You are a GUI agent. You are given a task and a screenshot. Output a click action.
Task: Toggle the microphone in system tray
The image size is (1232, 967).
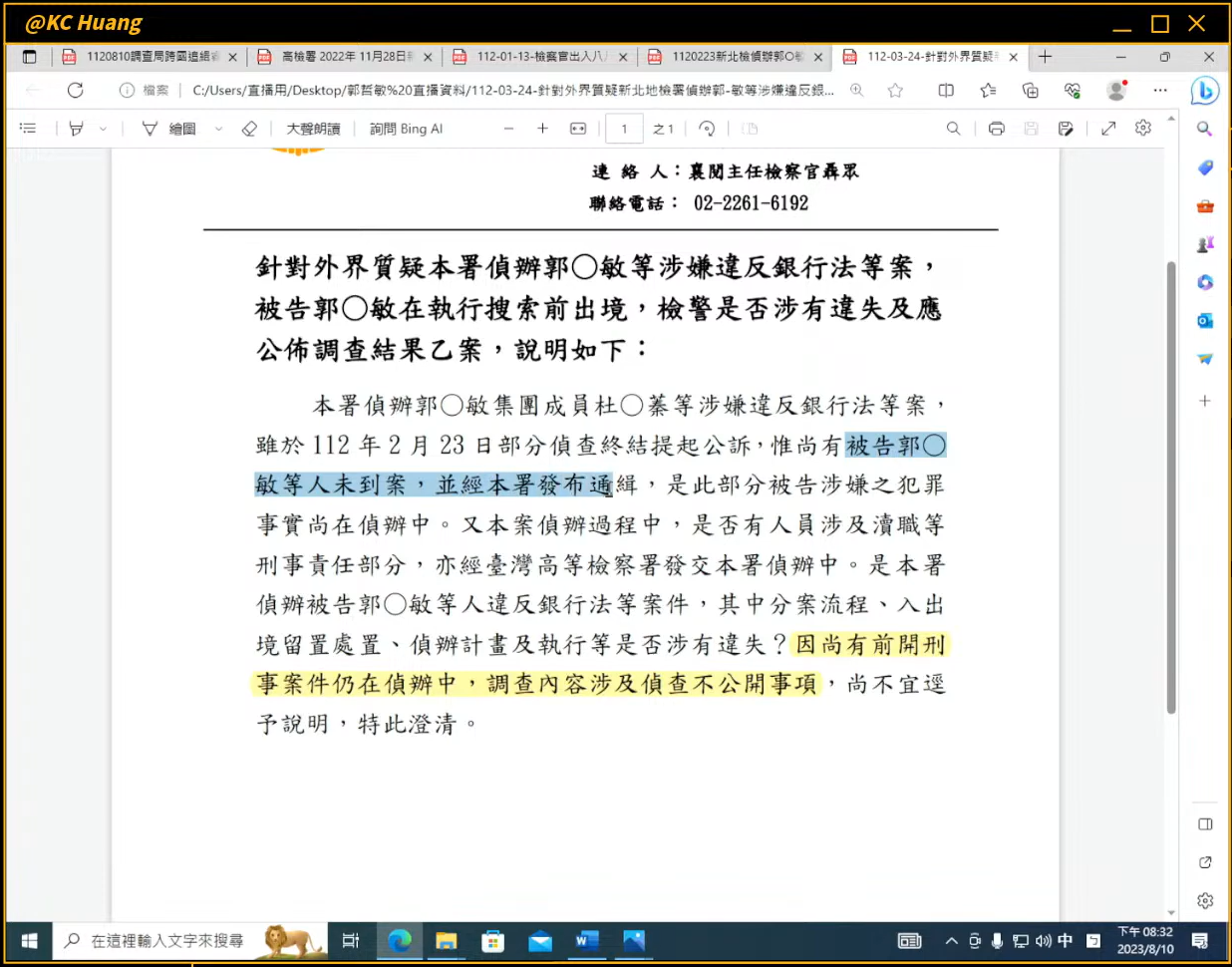click(x=997, y=941)
